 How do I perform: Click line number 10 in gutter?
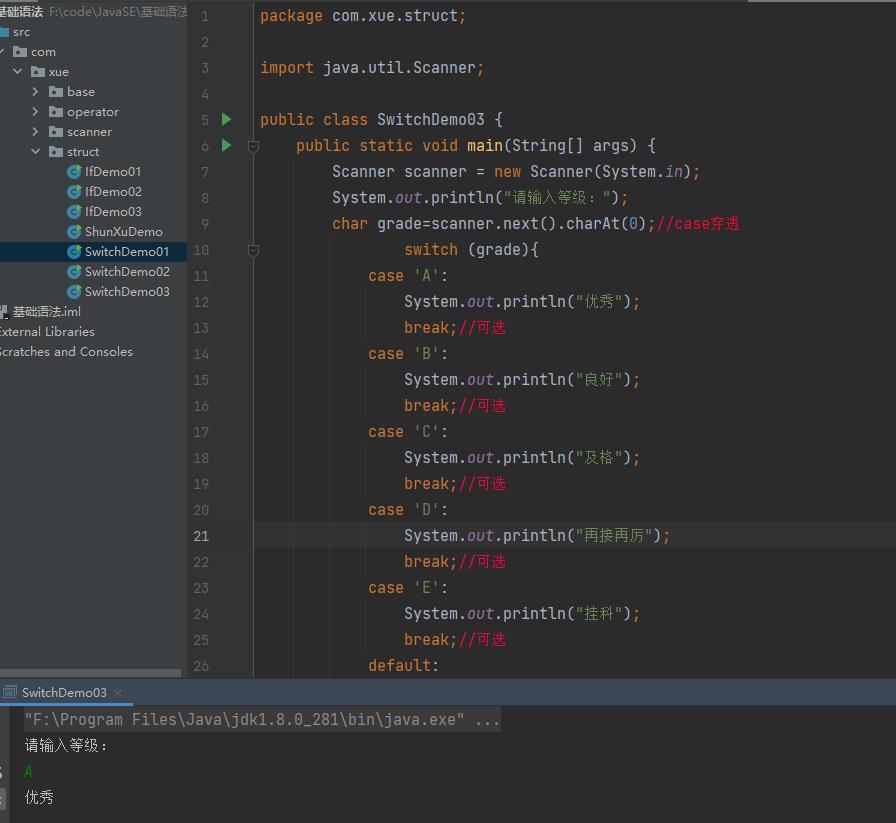coord(201,250)
